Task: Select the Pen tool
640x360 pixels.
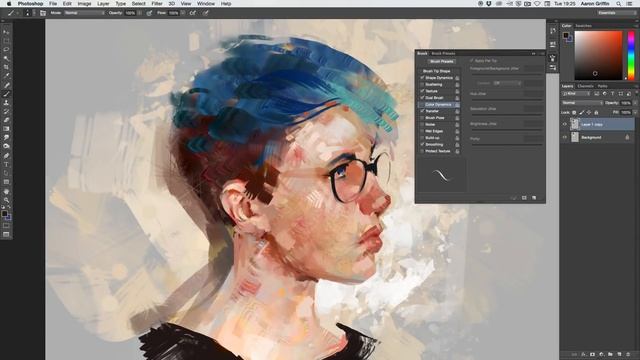Action: coord(6,156)
